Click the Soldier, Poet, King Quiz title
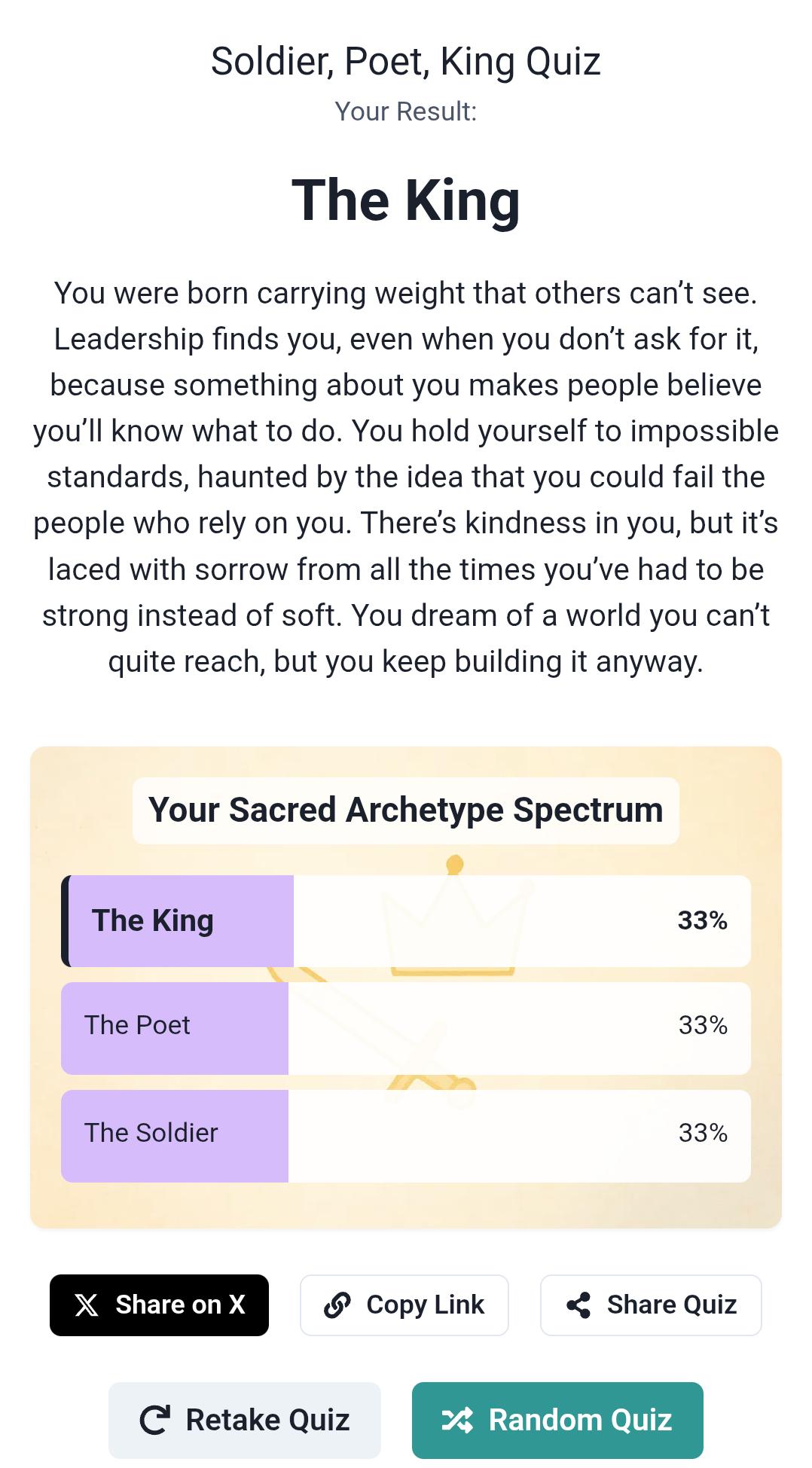The image size is (812, 1468). (405, 62)
